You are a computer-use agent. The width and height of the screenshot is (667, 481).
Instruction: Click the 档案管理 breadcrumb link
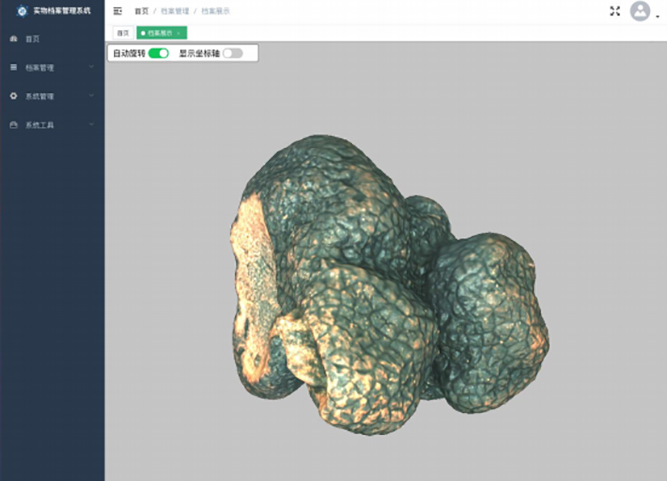click(x=174, y=11)
